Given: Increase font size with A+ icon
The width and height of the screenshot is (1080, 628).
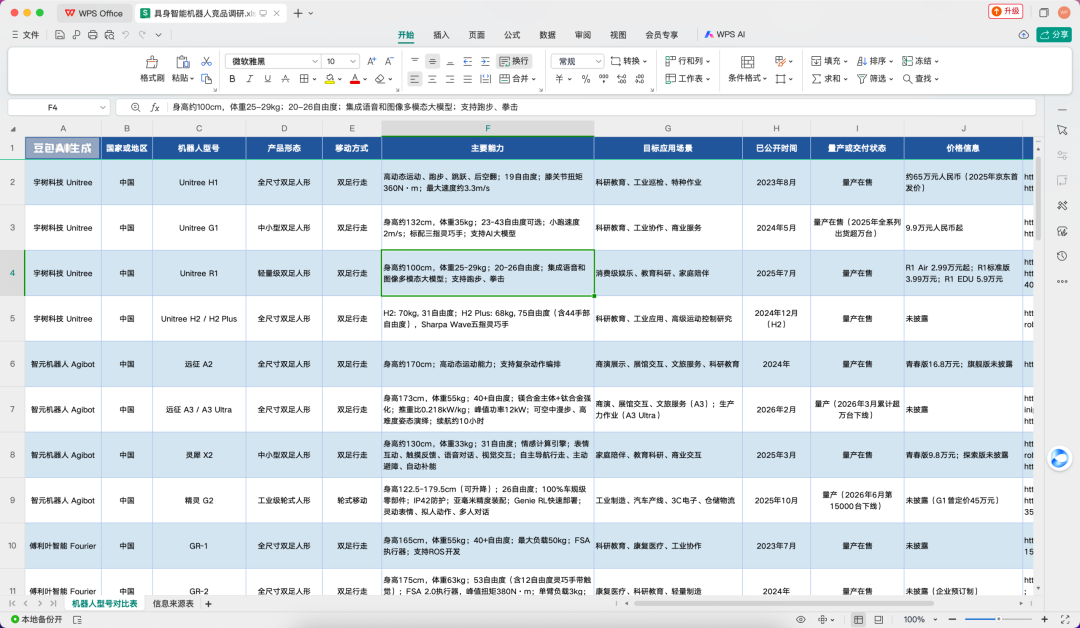Looking at the screenshot, I should [371, 61].
